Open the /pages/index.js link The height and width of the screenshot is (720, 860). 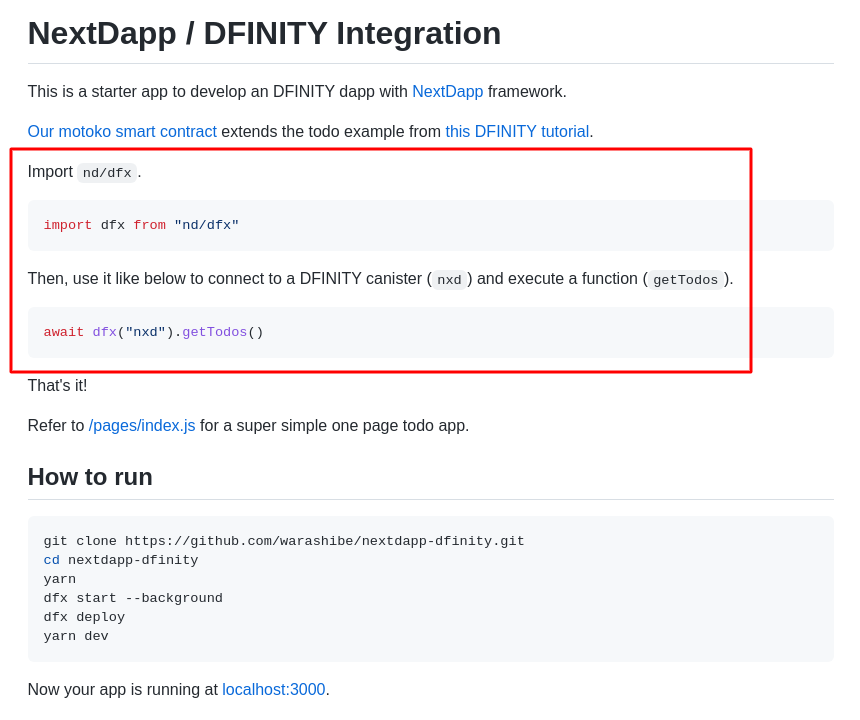click(142, 426)
